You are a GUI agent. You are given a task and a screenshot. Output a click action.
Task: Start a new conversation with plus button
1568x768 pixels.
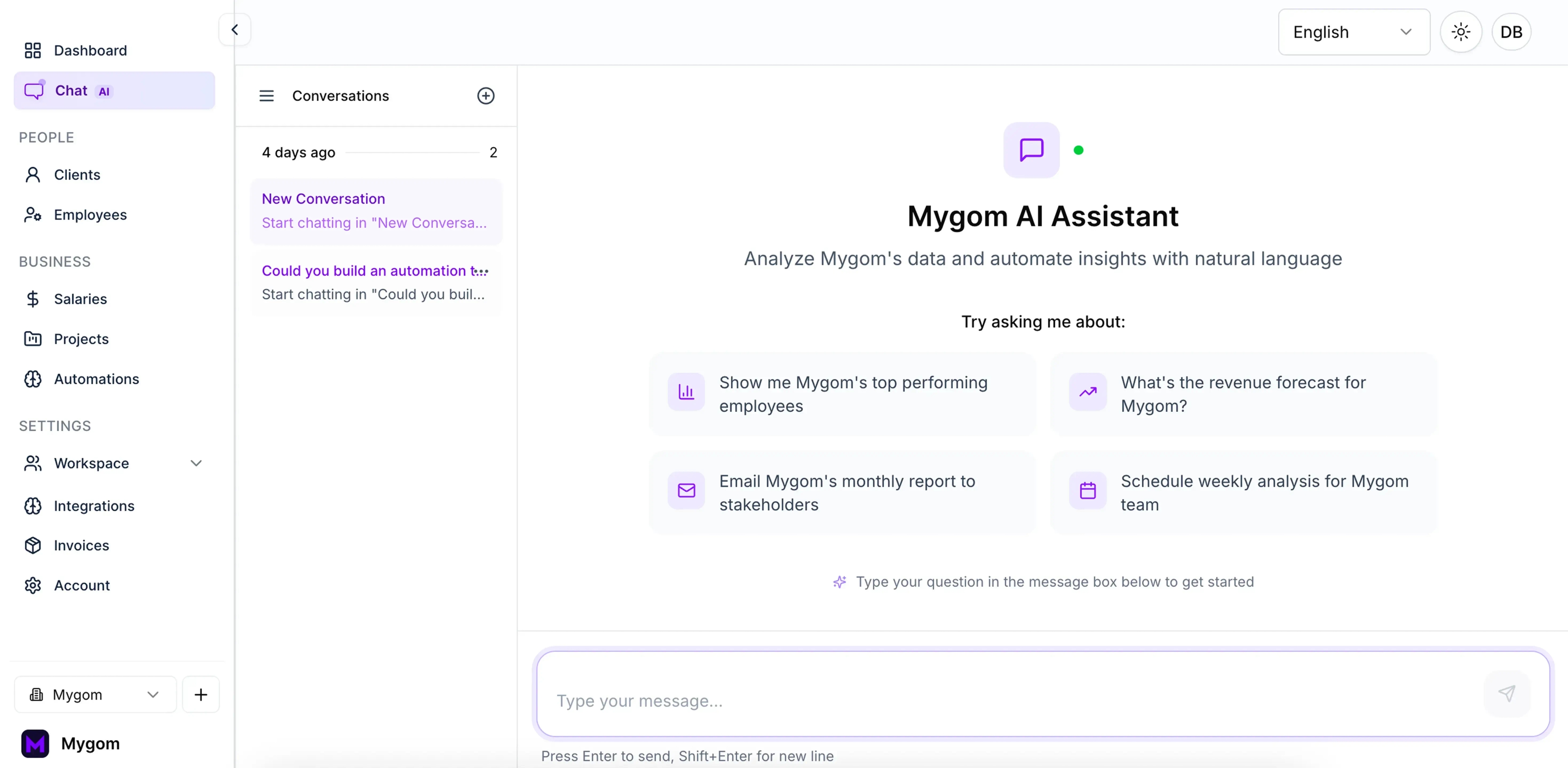[486, 95]
